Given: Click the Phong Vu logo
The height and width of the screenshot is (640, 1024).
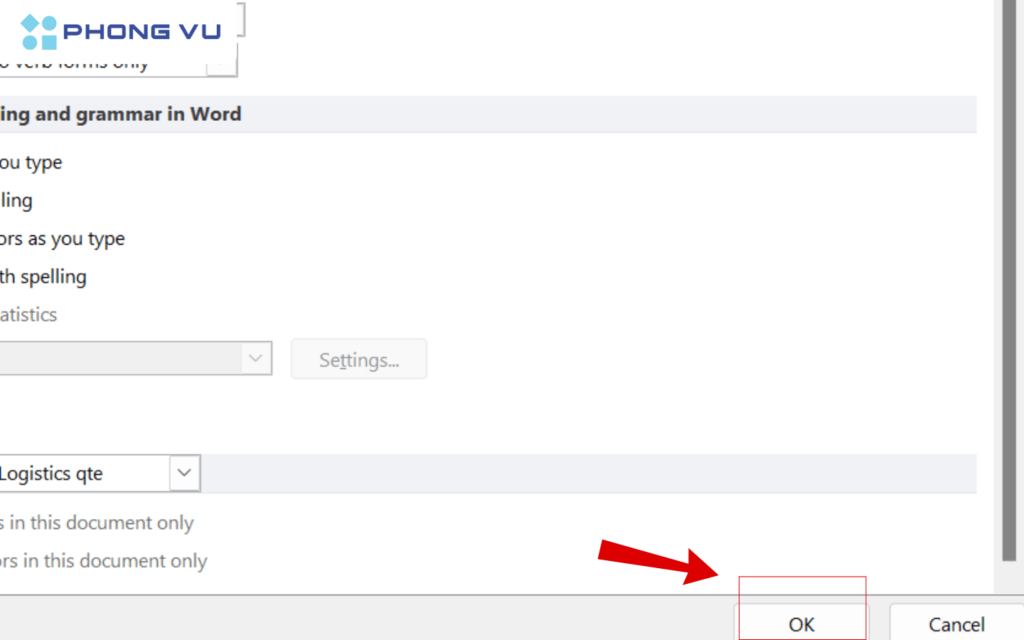Looking at the screenshot, I should (121, 31).
